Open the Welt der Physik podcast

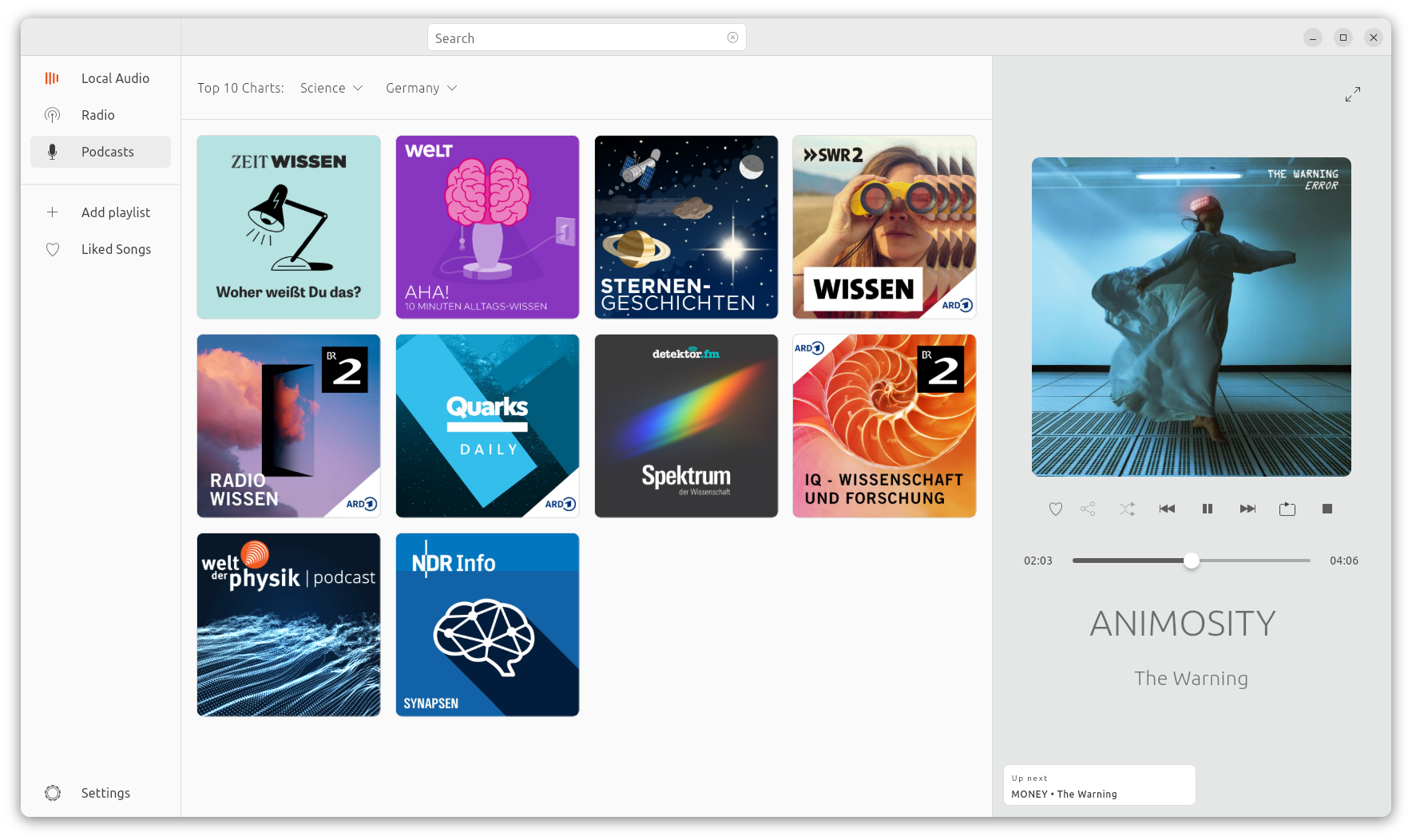288,624
